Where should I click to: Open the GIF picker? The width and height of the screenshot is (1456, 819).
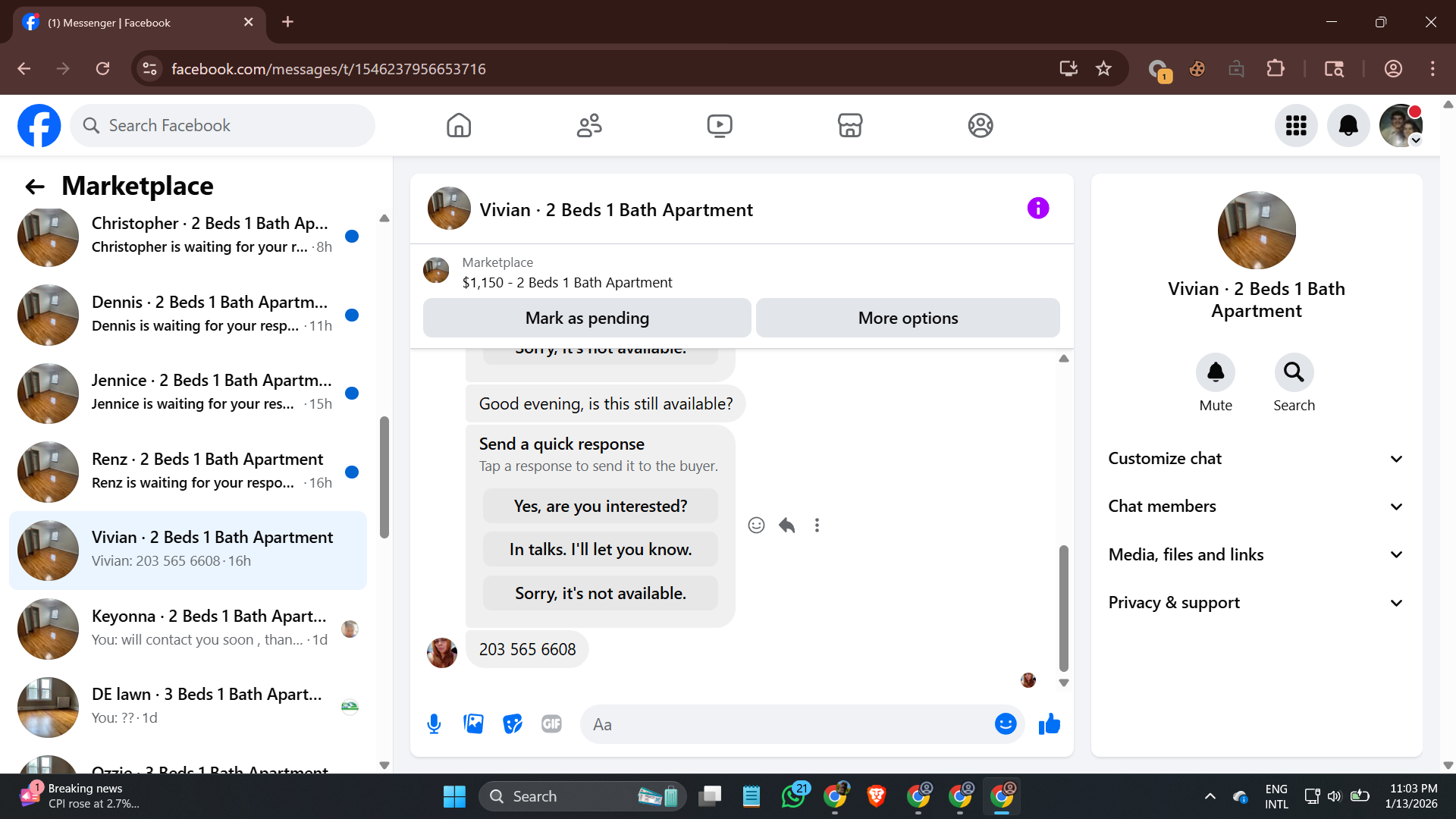tap(551, 724)
